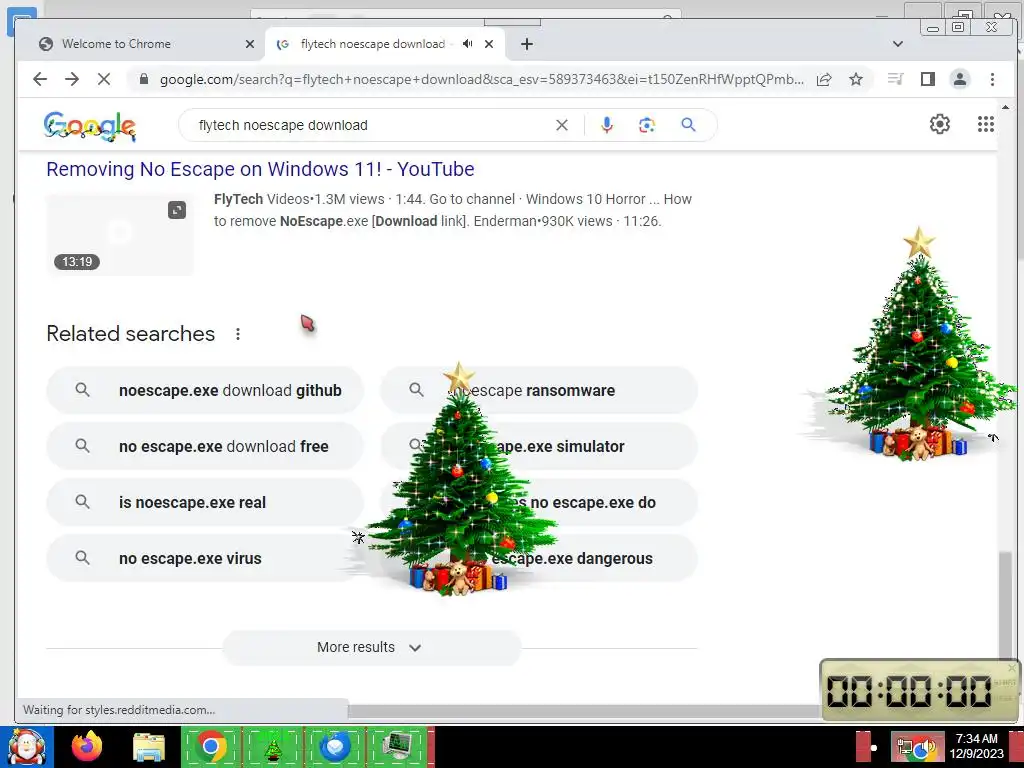
Task: Expand More results
Action: (x=372, y=647)
